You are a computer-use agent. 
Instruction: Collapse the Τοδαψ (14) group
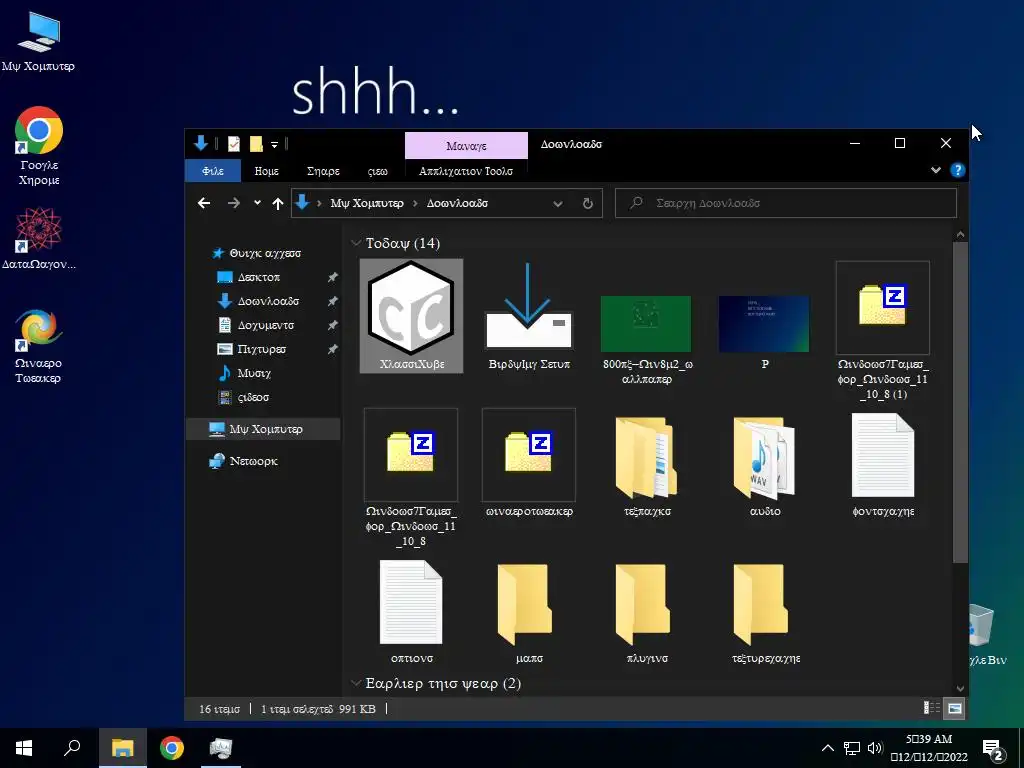[356, 243]
